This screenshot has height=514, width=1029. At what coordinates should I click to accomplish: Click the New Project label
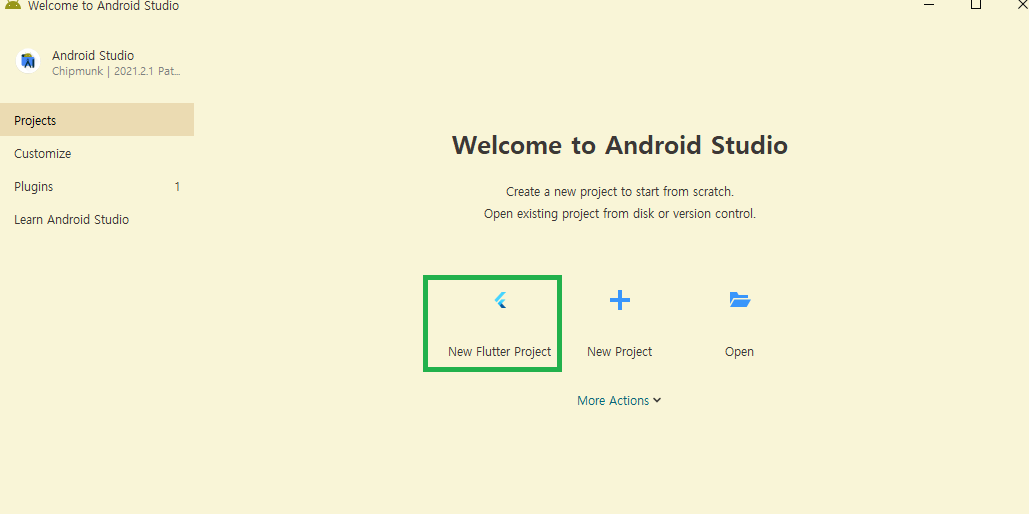[x=620, y=352]
